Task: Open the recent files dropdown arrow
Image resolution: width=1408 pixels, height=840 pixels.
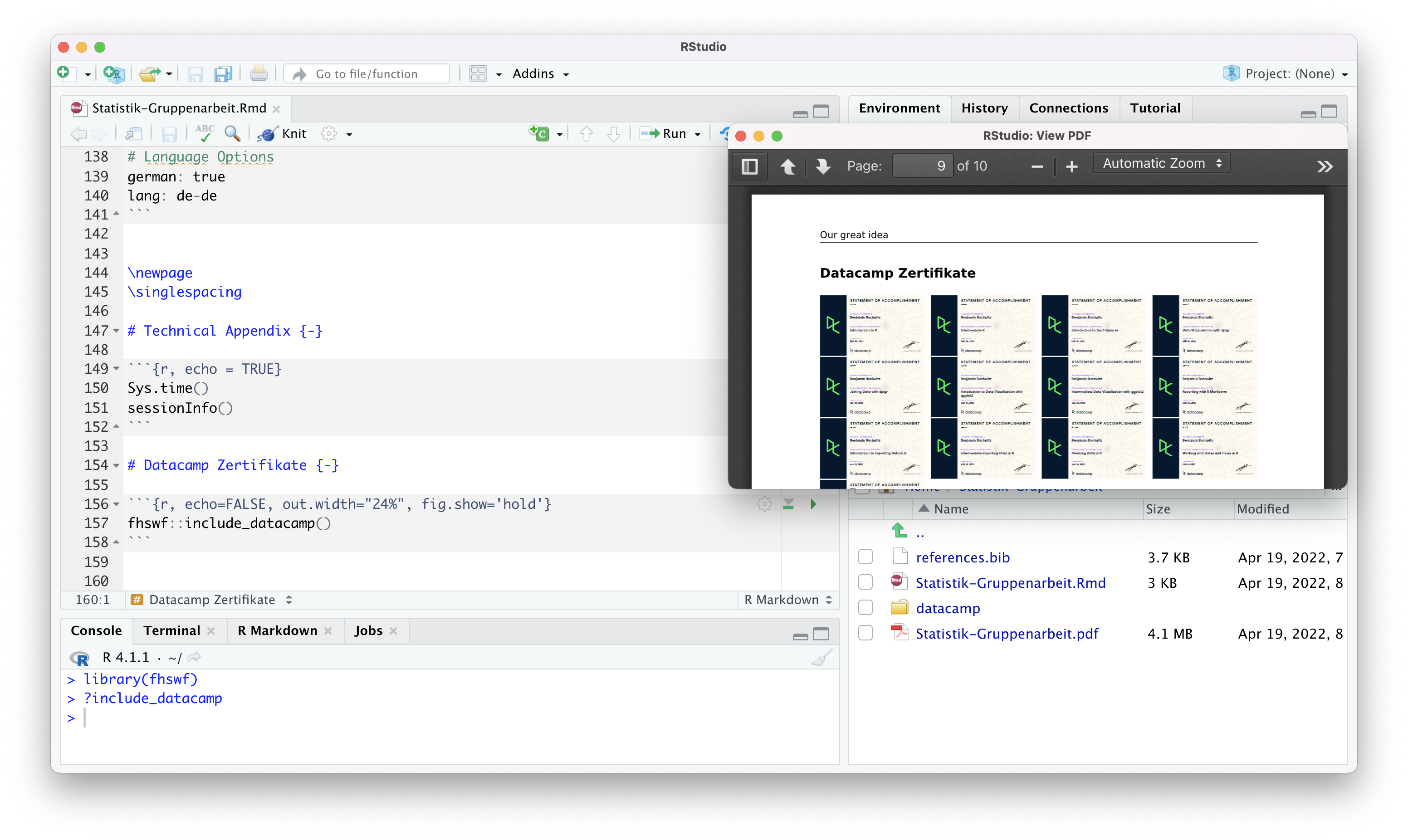Action: click(x=169, y=75)
